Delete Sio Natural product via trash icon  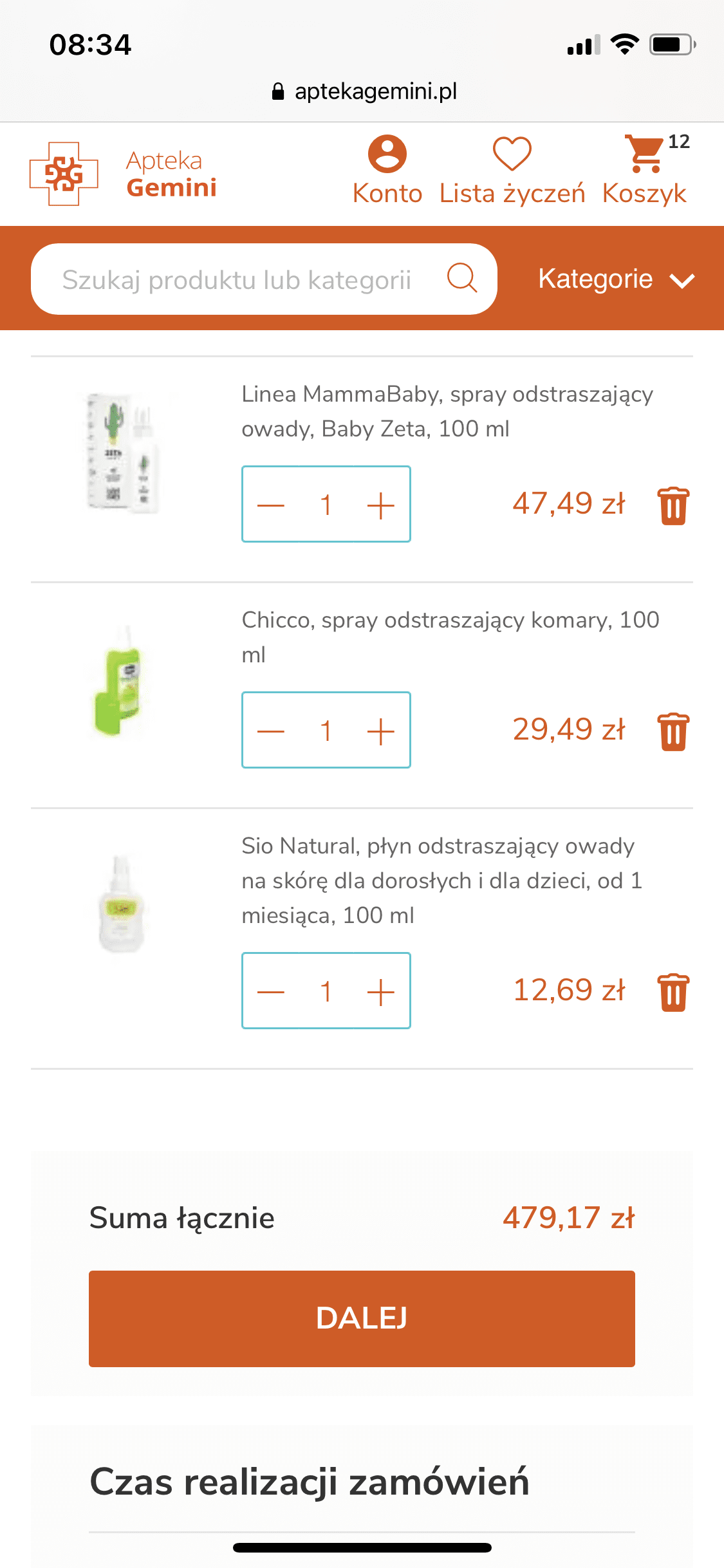click(x=673, y=993)
